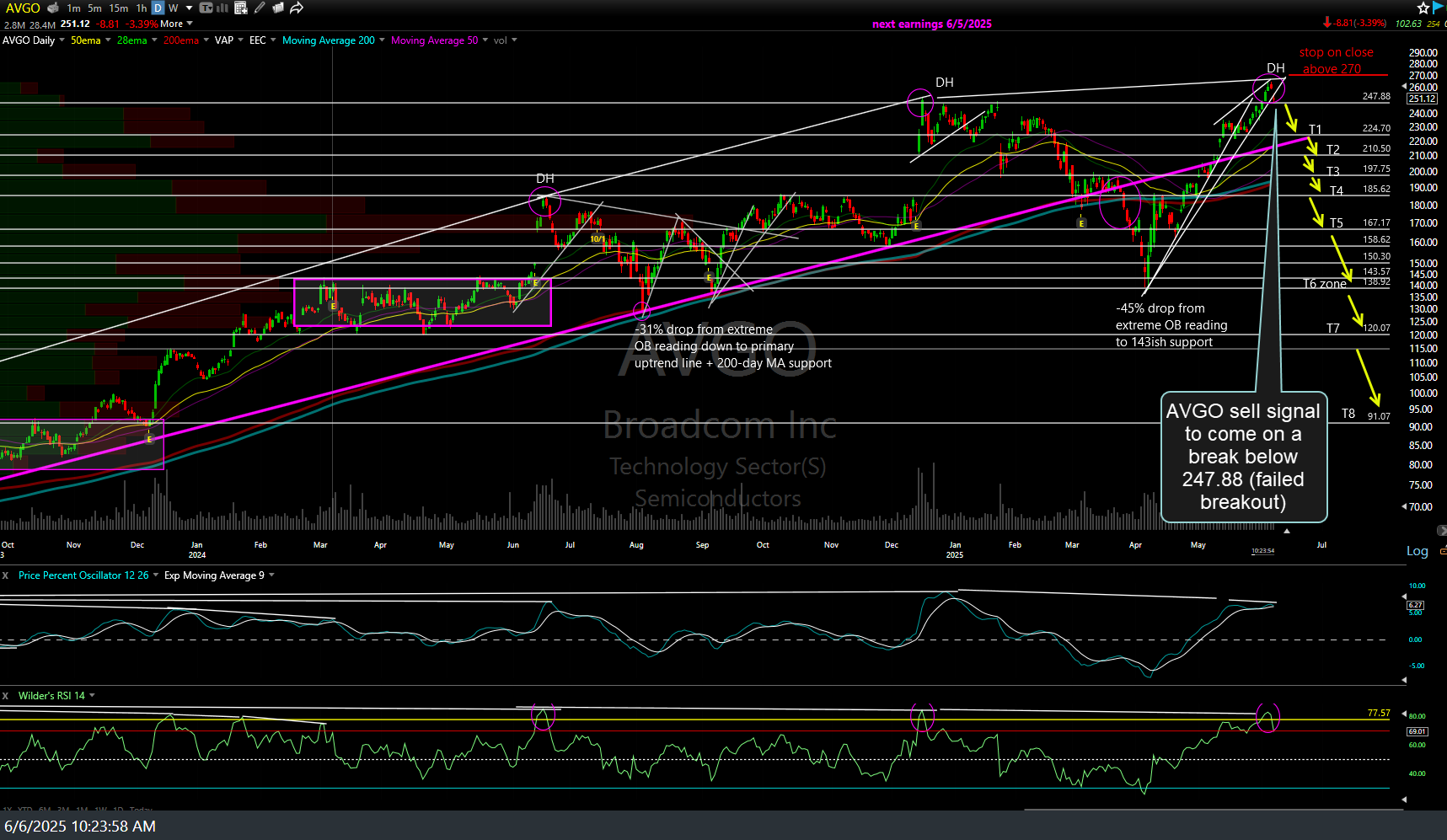Hide the Wilder's RSI panel via its X
Screen dimensions: 1447x840
(4, 695)
